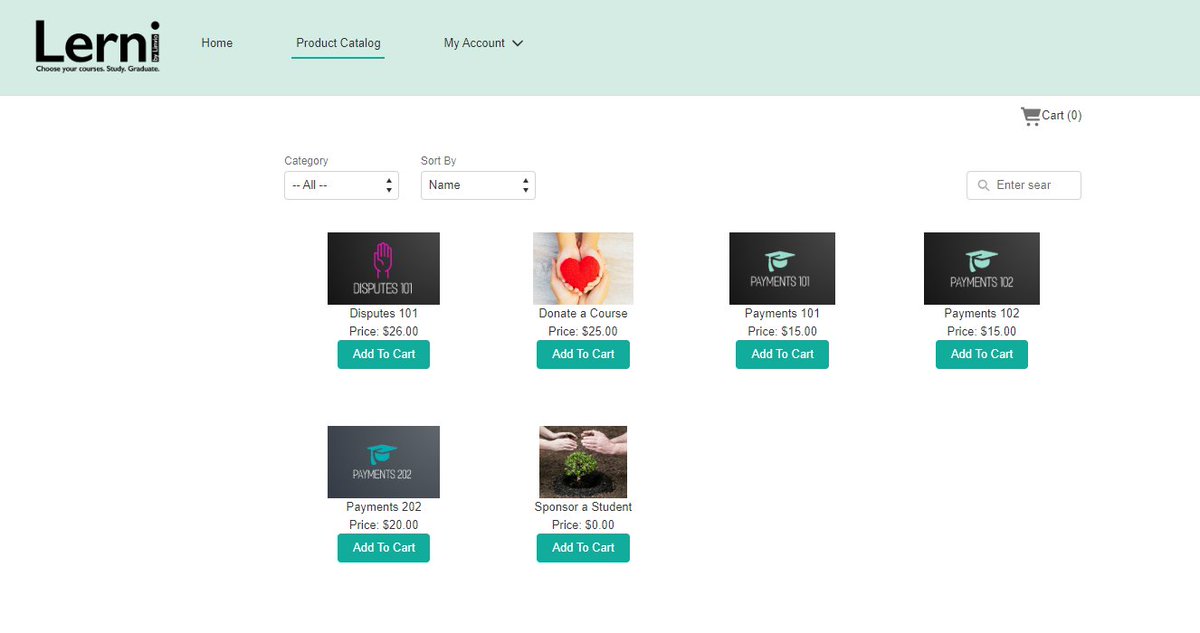This screenshot has width=1200, height=633.
Task: Click the Payments 202 thumbnail
Action: [383, 461]
